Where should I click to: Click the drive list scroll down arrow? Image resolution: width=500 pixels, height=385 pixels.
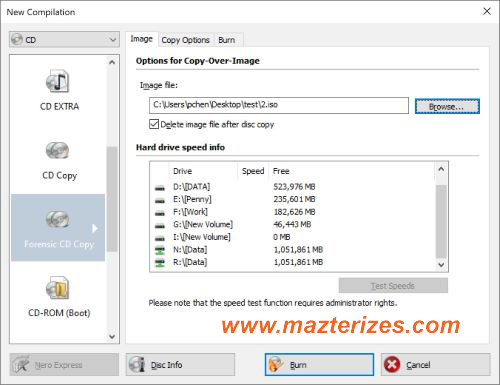click(x=441, y=265)
